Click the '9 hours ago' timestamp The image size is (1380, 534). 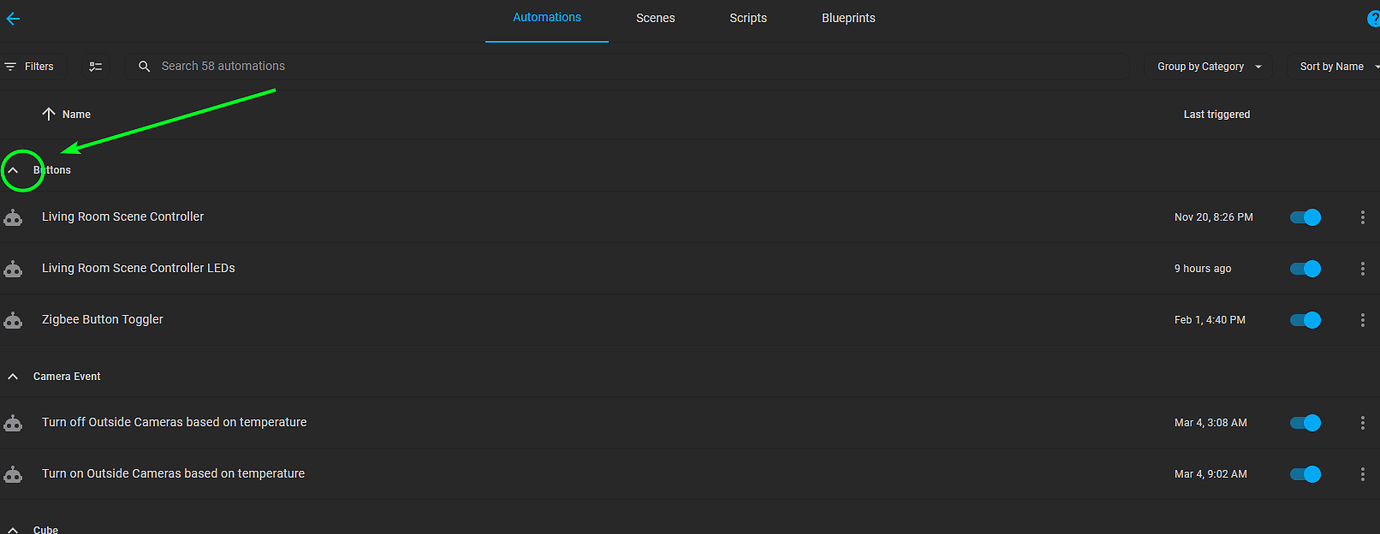pos(1203,268)
